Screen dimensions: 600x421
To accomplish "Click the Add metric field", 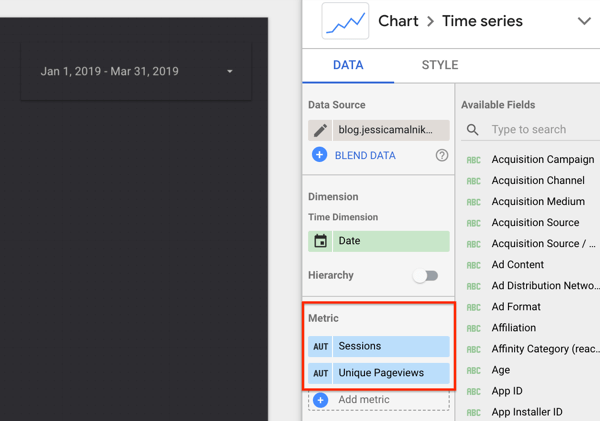I will [379, 400].
